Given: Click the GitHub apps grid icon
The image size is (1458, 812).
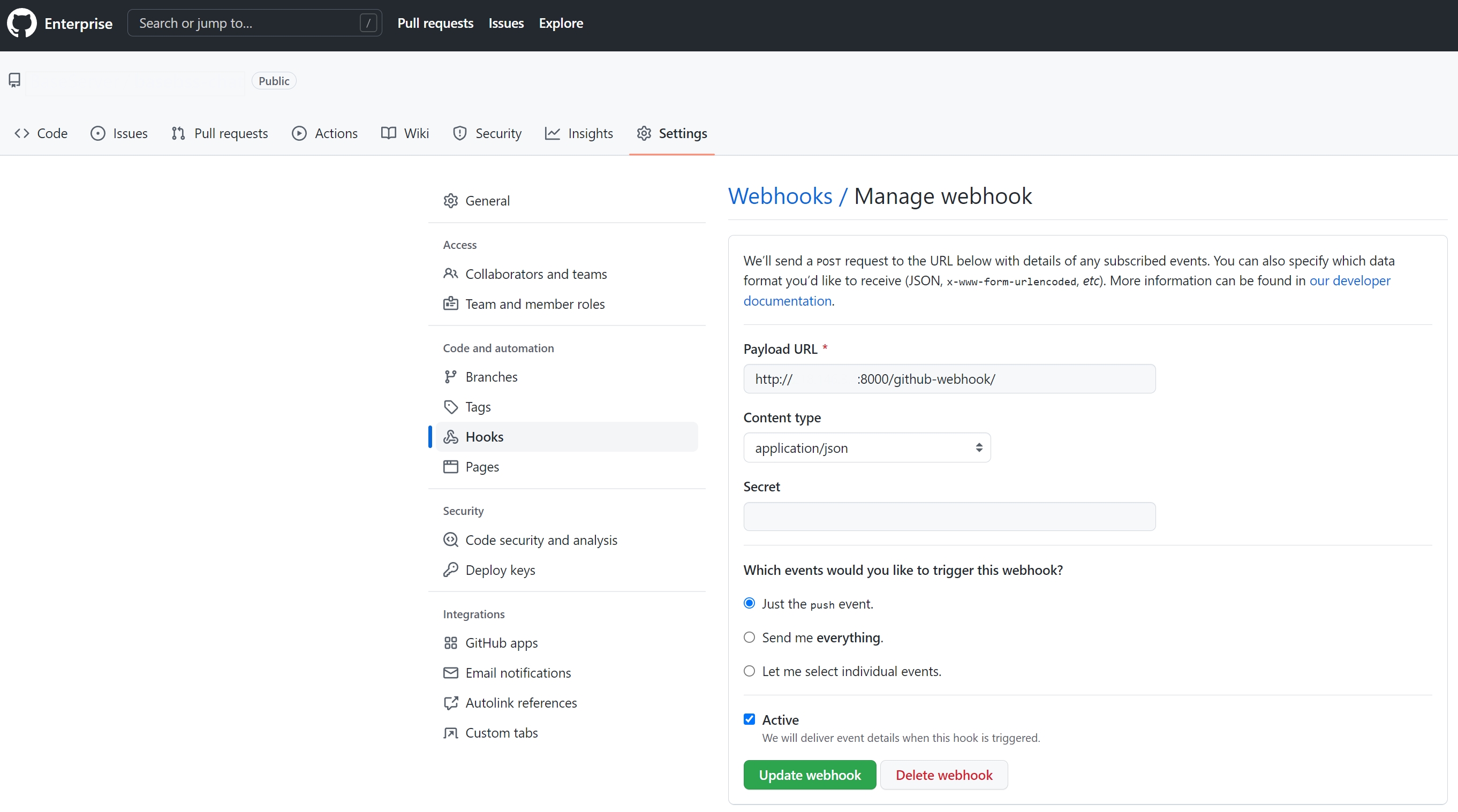Looking at the screenshot, I should click(x=450, y=643).
